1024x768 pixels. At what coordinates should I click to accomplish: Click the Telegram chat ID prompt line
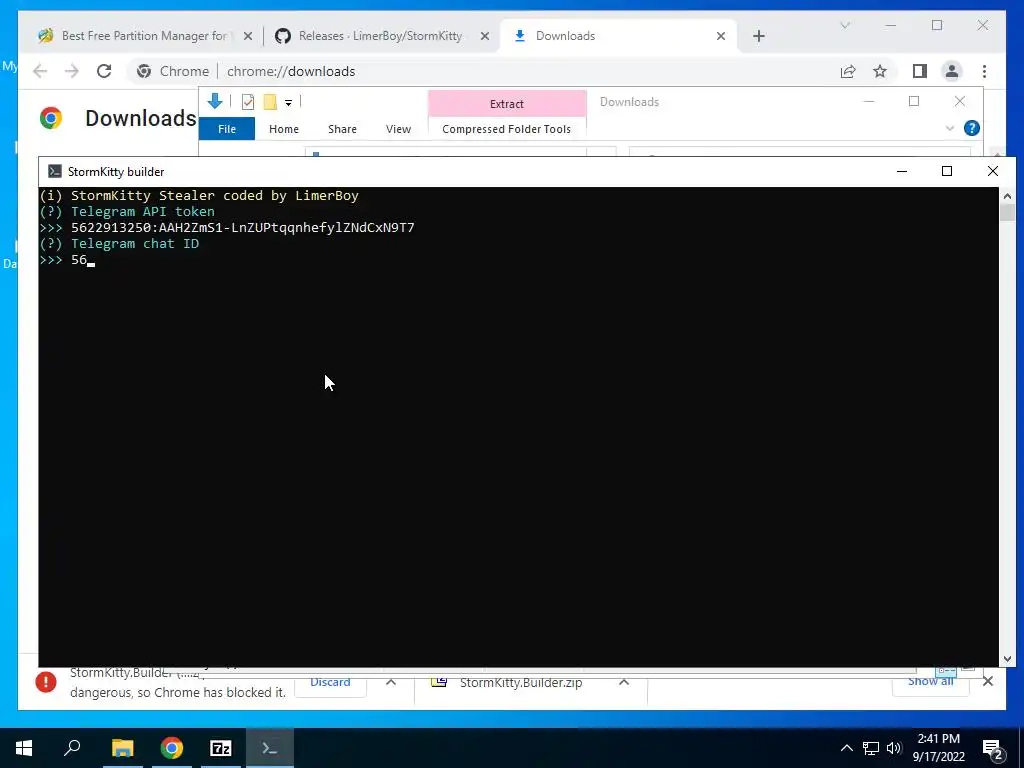[119, 244]
